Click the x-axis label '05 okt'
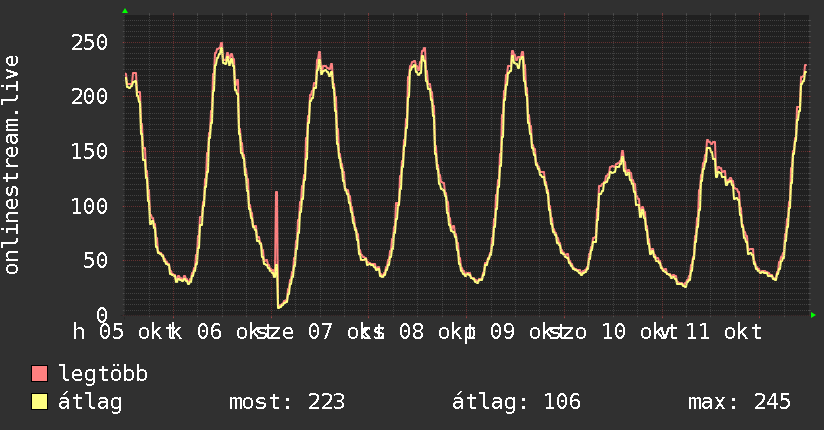This screenshot has width=824, height=430. click(137, 332)
